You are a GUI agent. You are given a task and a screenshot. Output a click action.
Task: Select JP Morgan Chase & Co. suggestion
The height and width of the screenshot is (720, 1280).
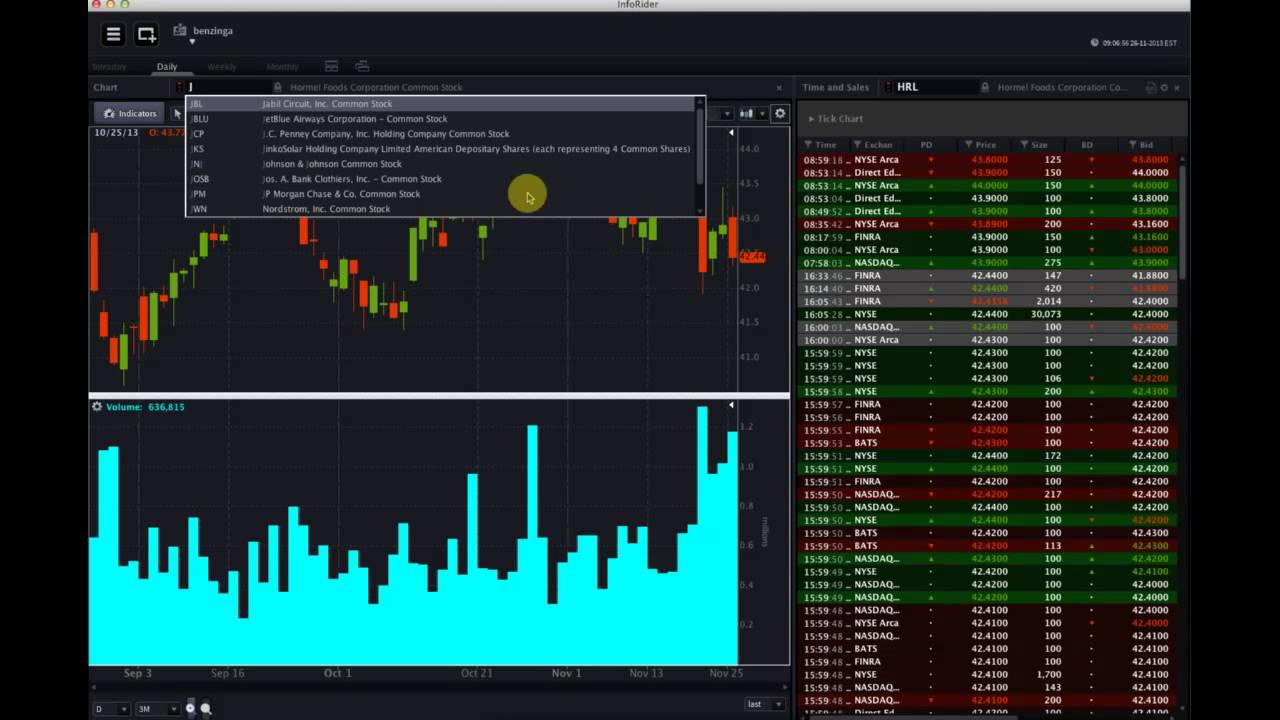(x=440, y=194)
